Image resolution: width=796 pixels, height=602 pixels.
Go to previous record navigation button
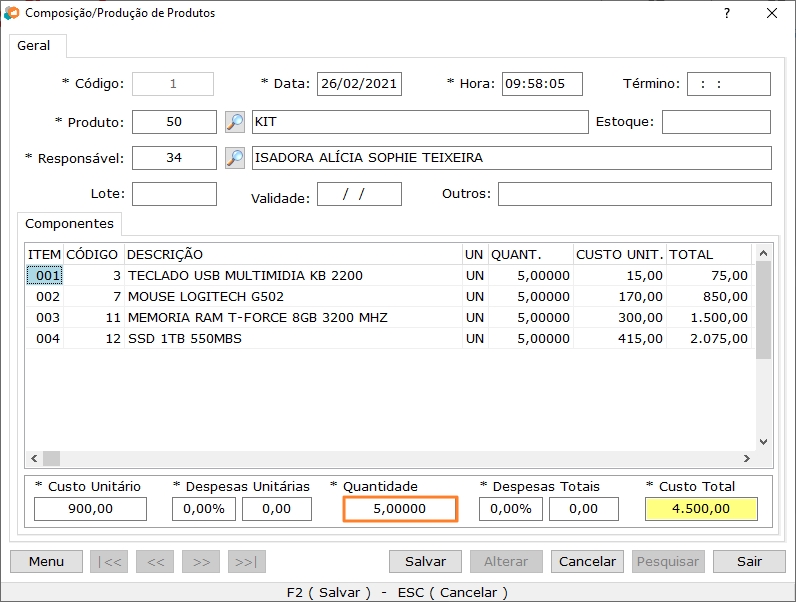(x=155, y=561)
